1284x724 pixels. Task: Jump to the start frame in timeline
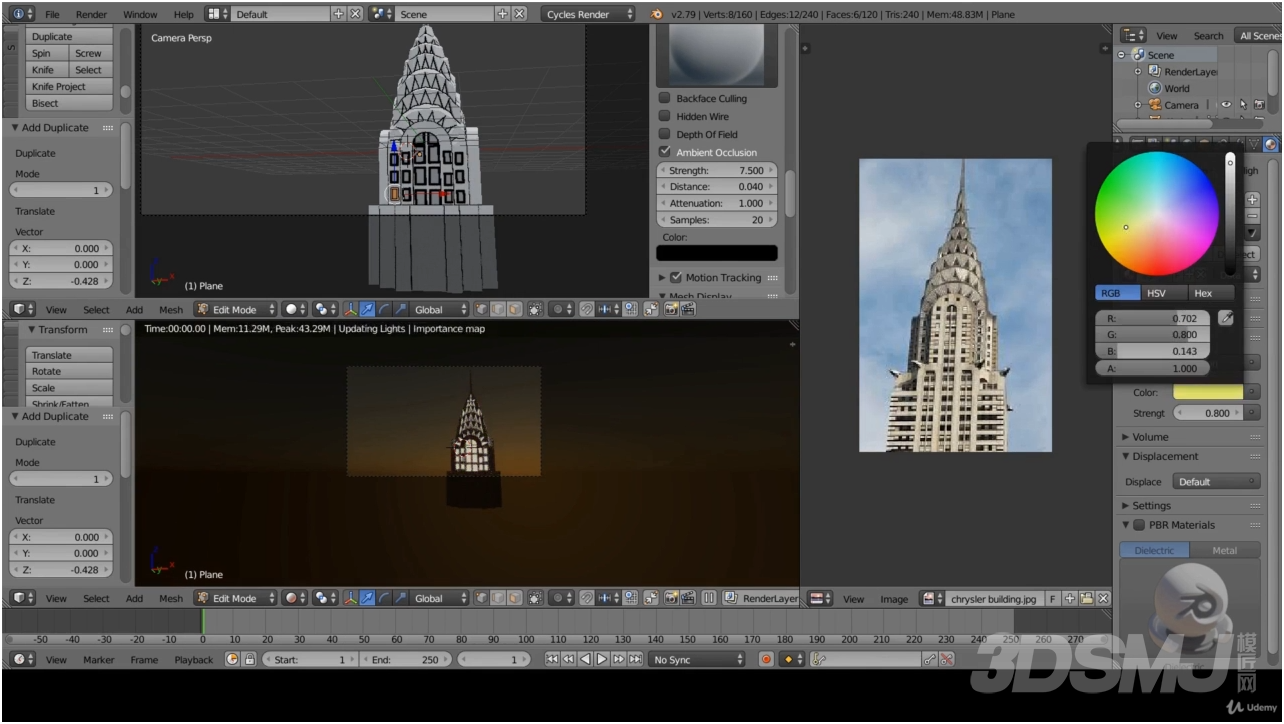tap(552, 660)
